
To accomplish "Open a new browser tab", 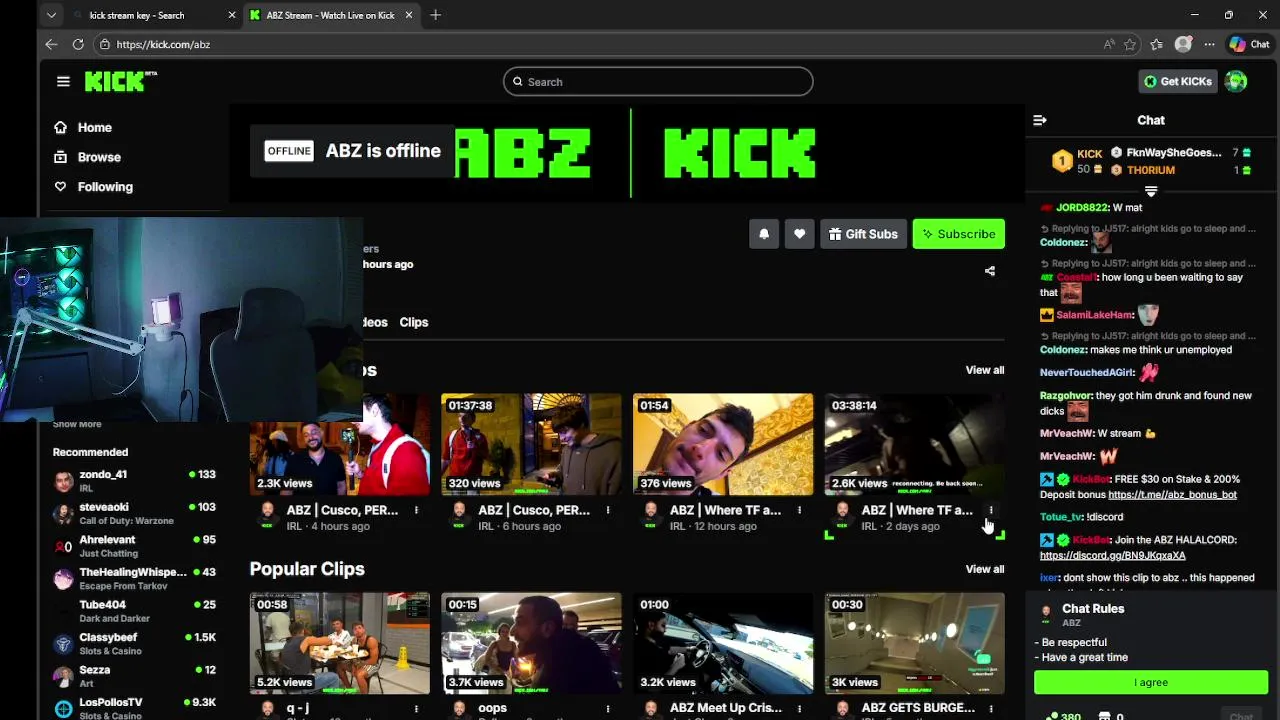I will [435, 15].
